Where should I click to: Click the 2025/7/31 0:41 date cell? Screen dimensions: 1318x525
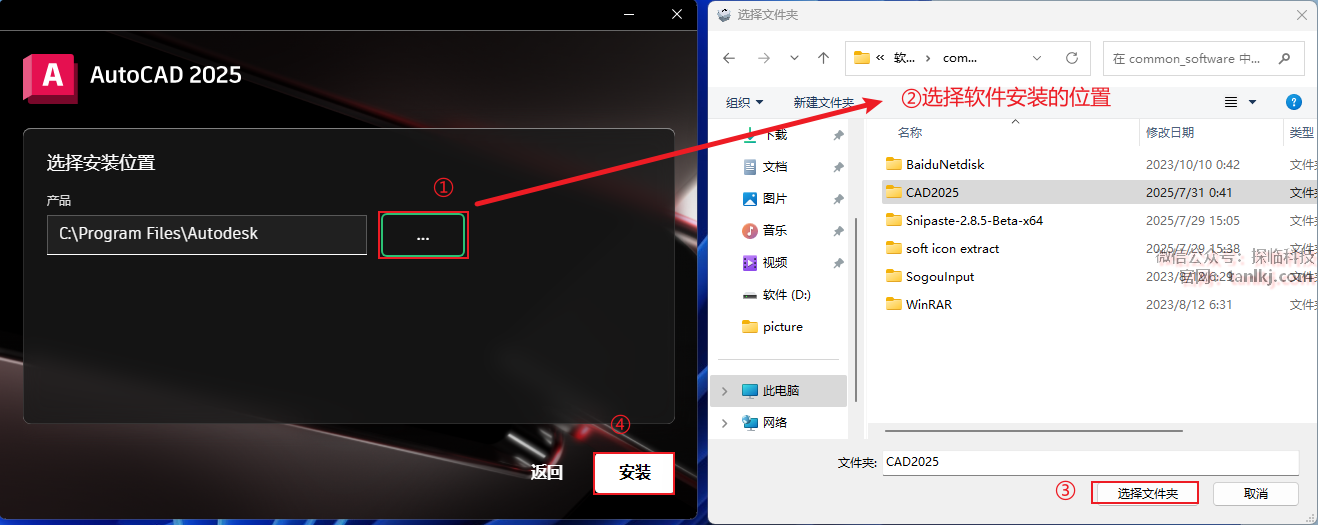point(1188,192)
